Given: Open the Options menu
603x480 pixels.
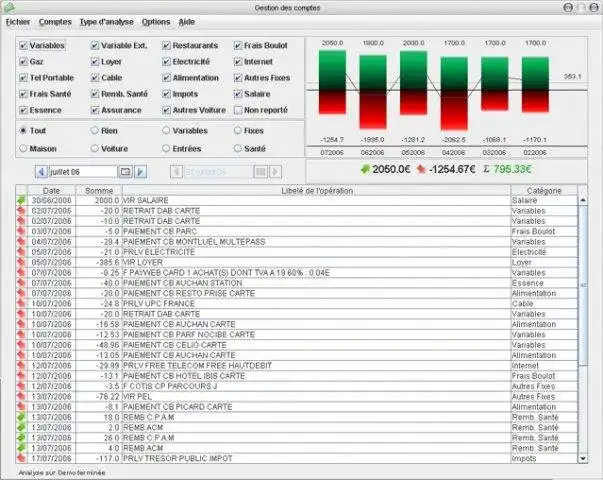Looking at the screenshot, I should coord(156,22).
